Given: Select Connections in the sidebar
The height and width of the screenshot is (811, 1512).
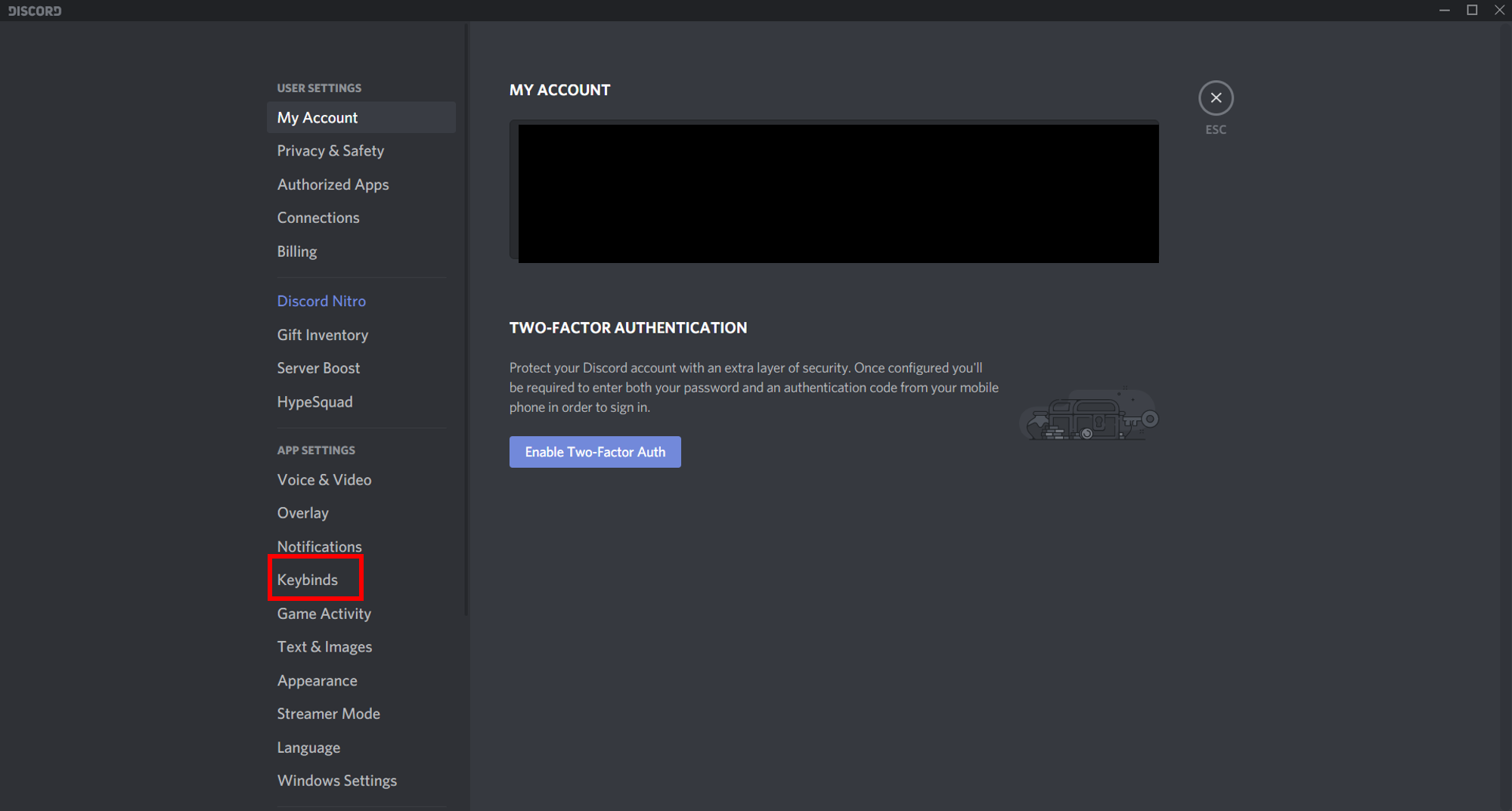Looking at the screenshot, I should point(361,218).
